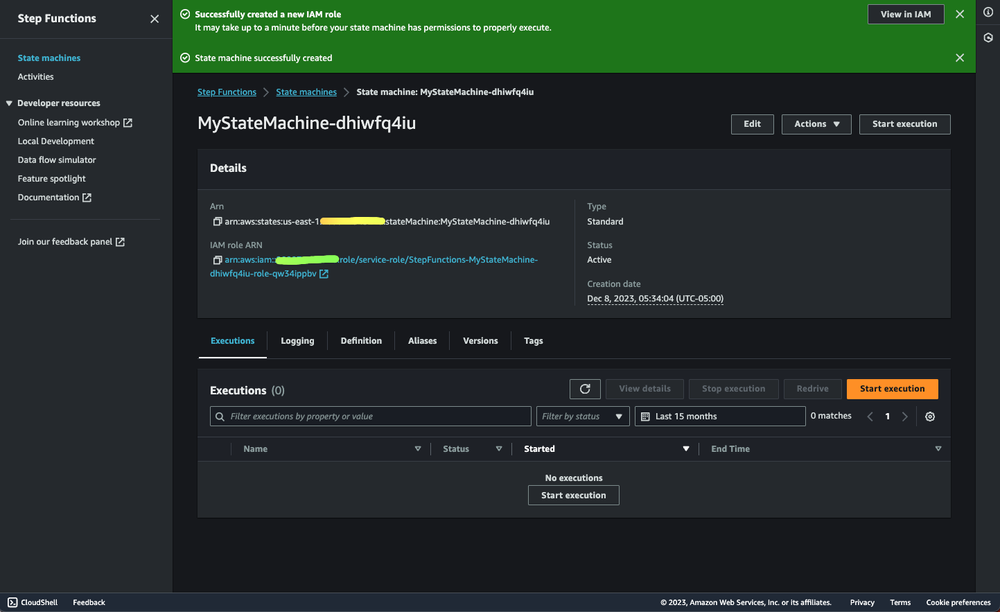Go to State machines breadcrumb
1000x612 pixels.
(x=306, y=92)
